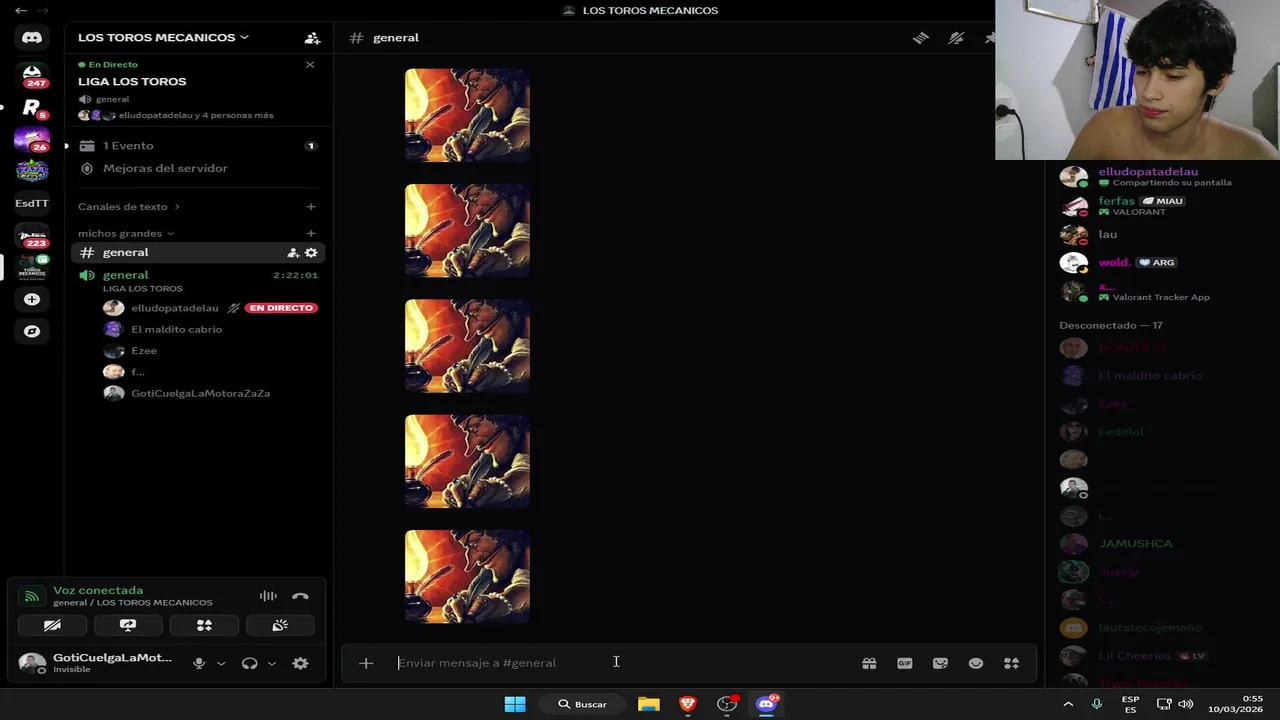Open the topmost image thumbnail in chat
This screenshot has height=720, width=1280.
click(x=467, y=115)
